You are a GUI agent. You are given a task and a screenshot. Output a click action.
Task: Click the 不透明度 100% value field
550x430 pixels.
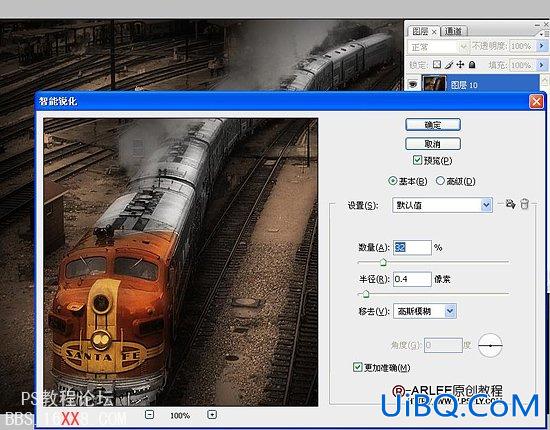tap(522, 46)
